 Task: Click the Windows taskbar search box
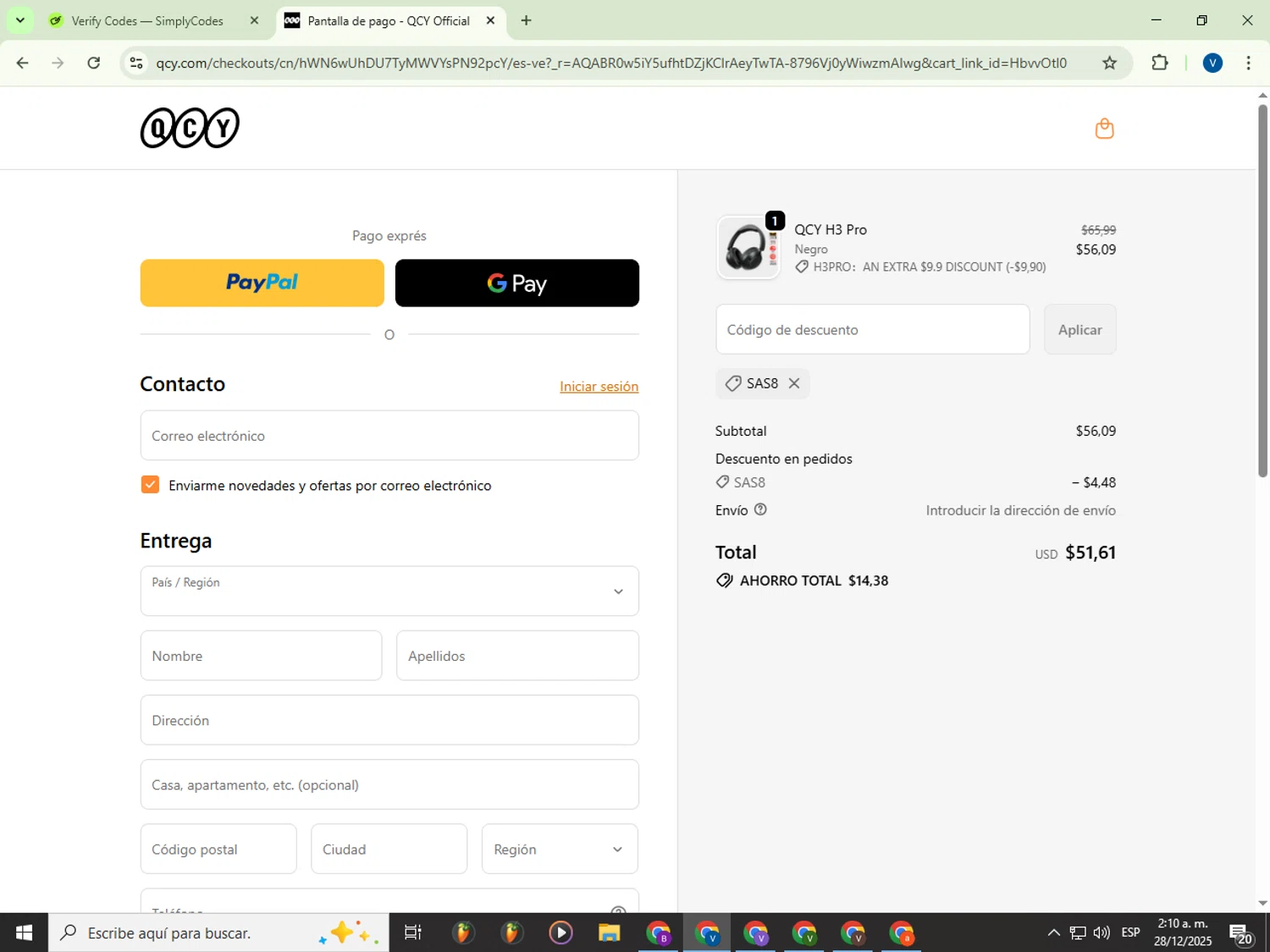(x=218, y=933)
